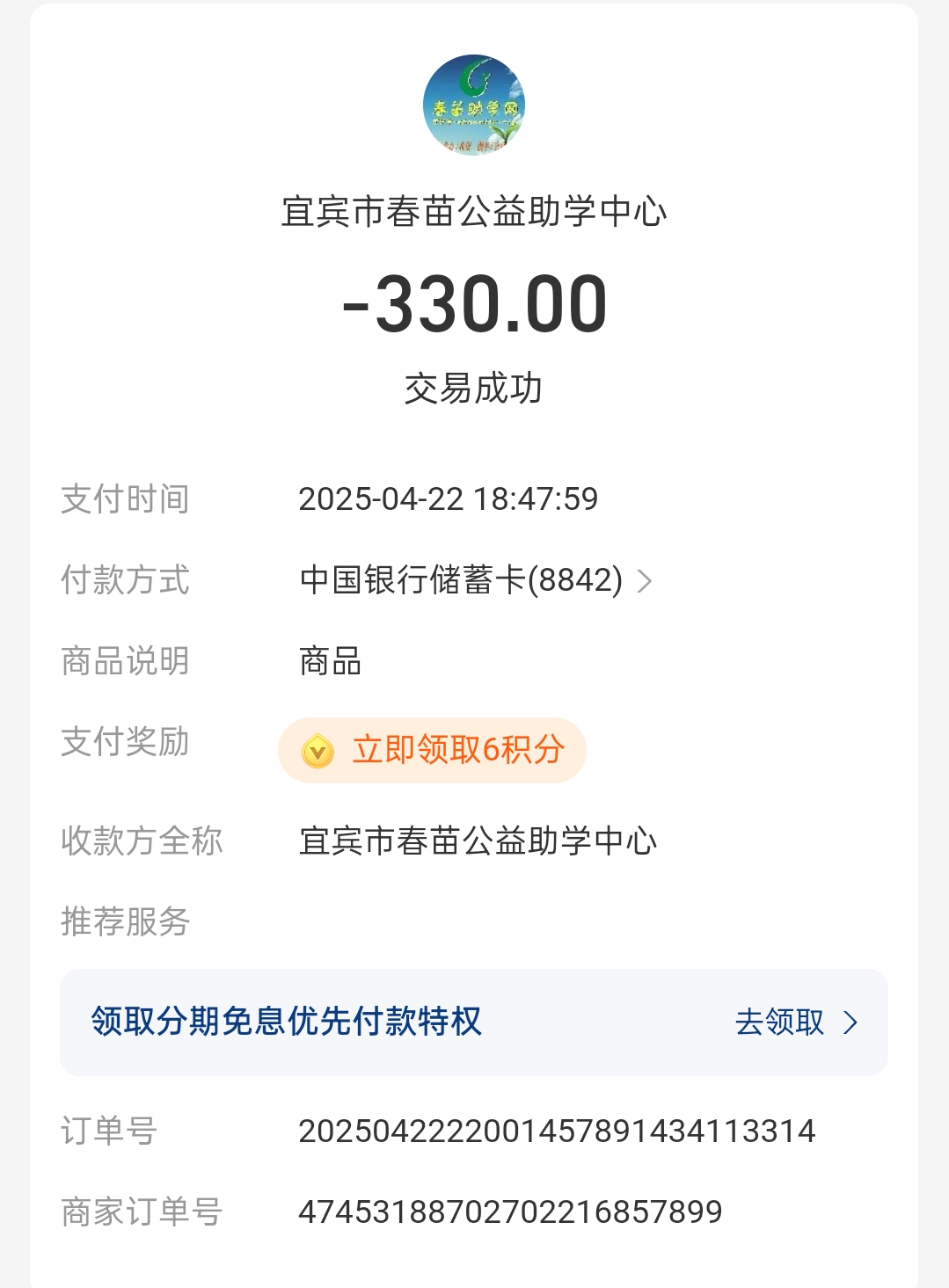
Task: Select order number 2025042222001457891434113314
Action: click(557, 1132)
